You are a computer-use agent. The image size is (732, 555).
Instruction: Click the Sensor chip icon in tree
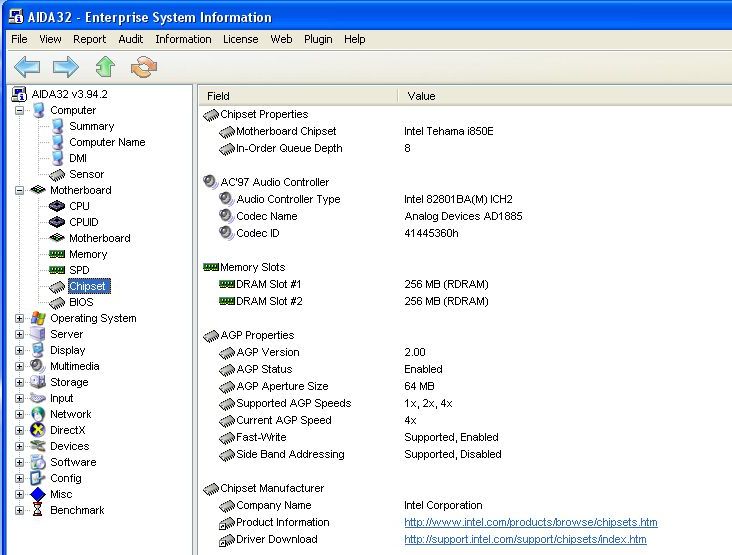(x=57, y=175)
